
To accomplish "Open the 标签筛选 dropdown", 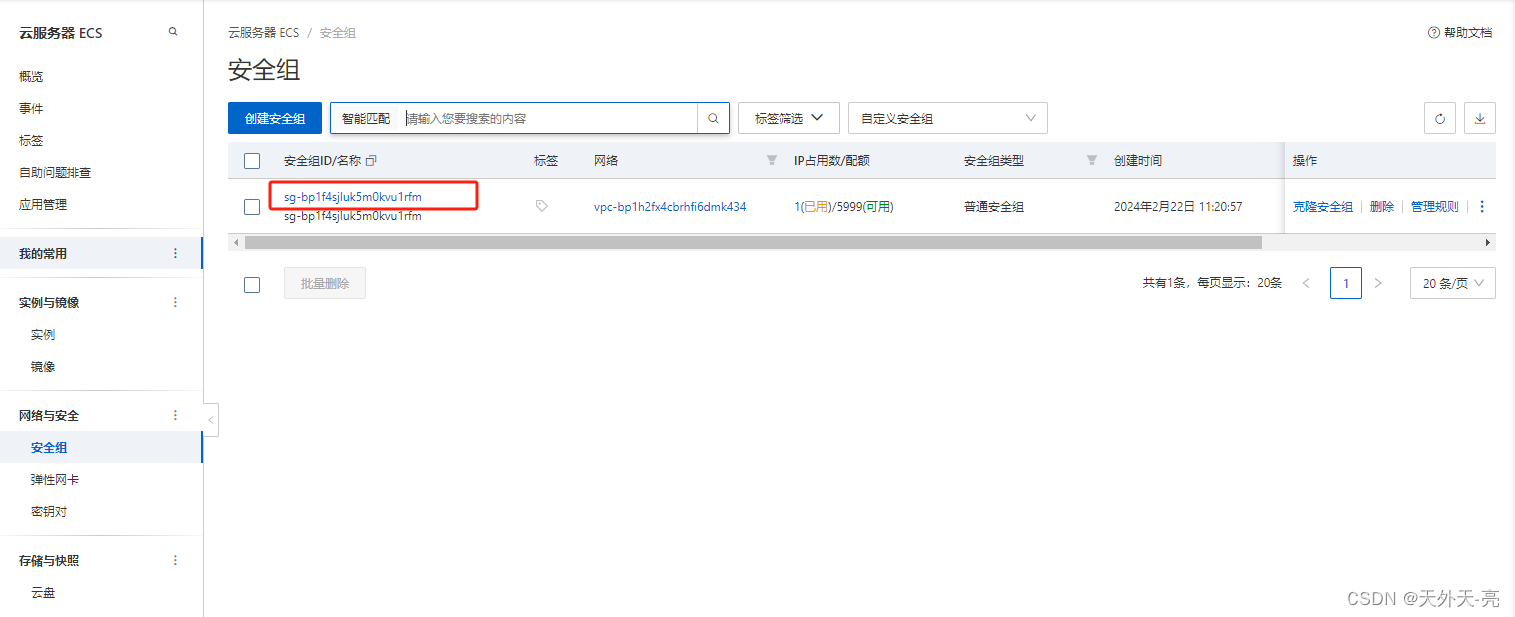I will pyautogui.click(x=789, y=118).
